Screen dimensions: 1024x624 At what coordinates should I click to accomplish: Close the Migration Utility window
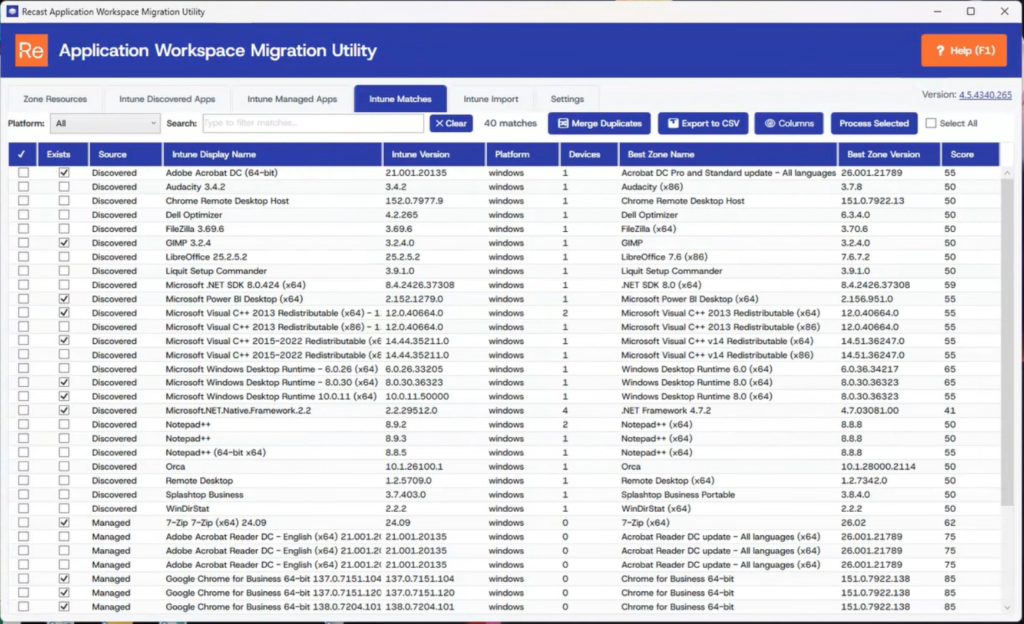pos(1004,11)
